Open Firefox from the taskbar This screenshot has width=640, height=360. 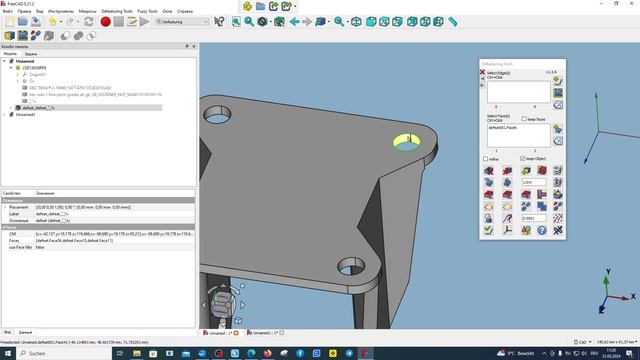(x=267, y=353)
